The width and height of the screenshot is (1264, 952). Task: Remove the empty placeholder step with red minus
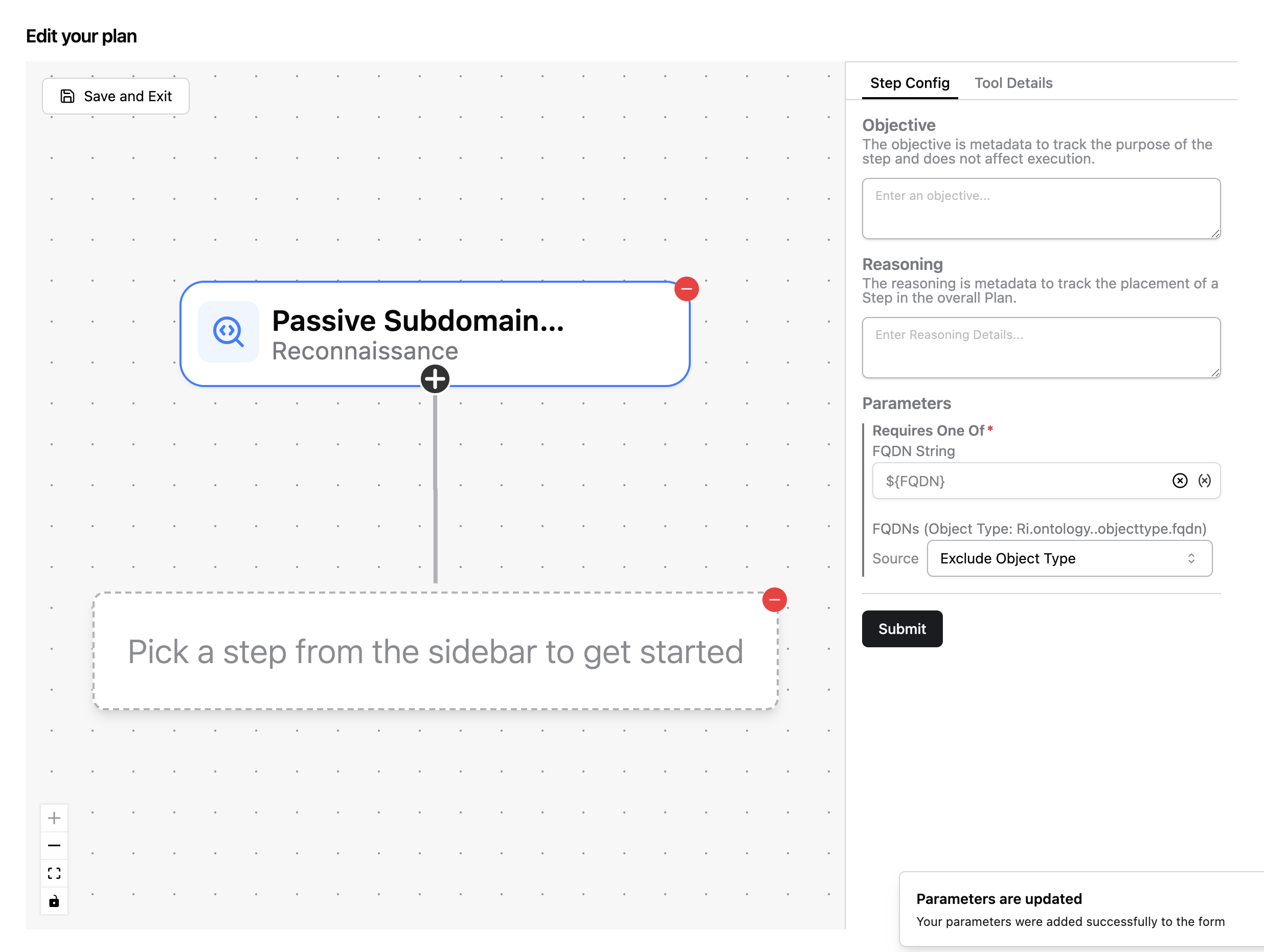pos(774,600)
